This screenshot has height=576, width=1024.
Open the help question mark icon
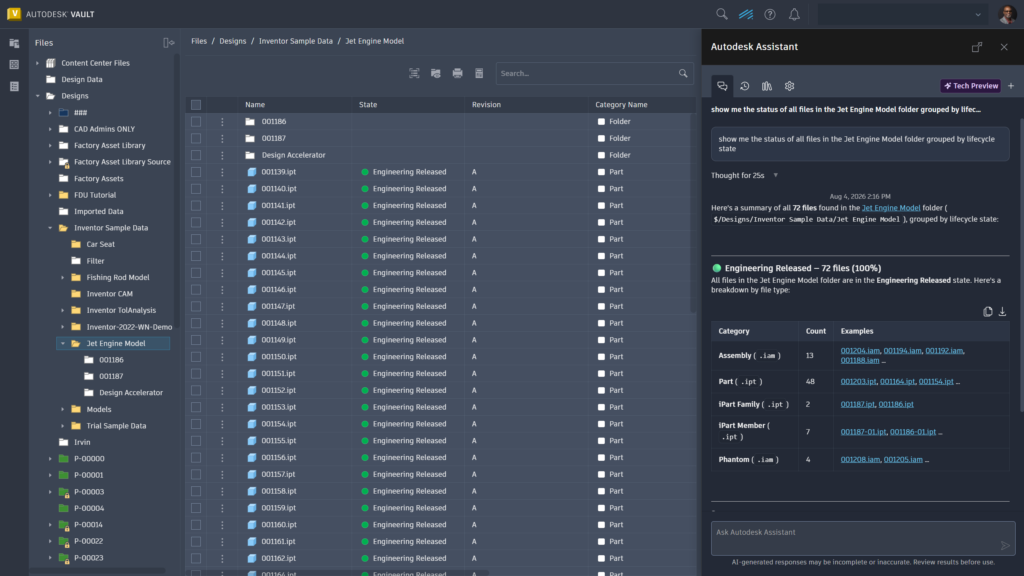pos(770,14)
